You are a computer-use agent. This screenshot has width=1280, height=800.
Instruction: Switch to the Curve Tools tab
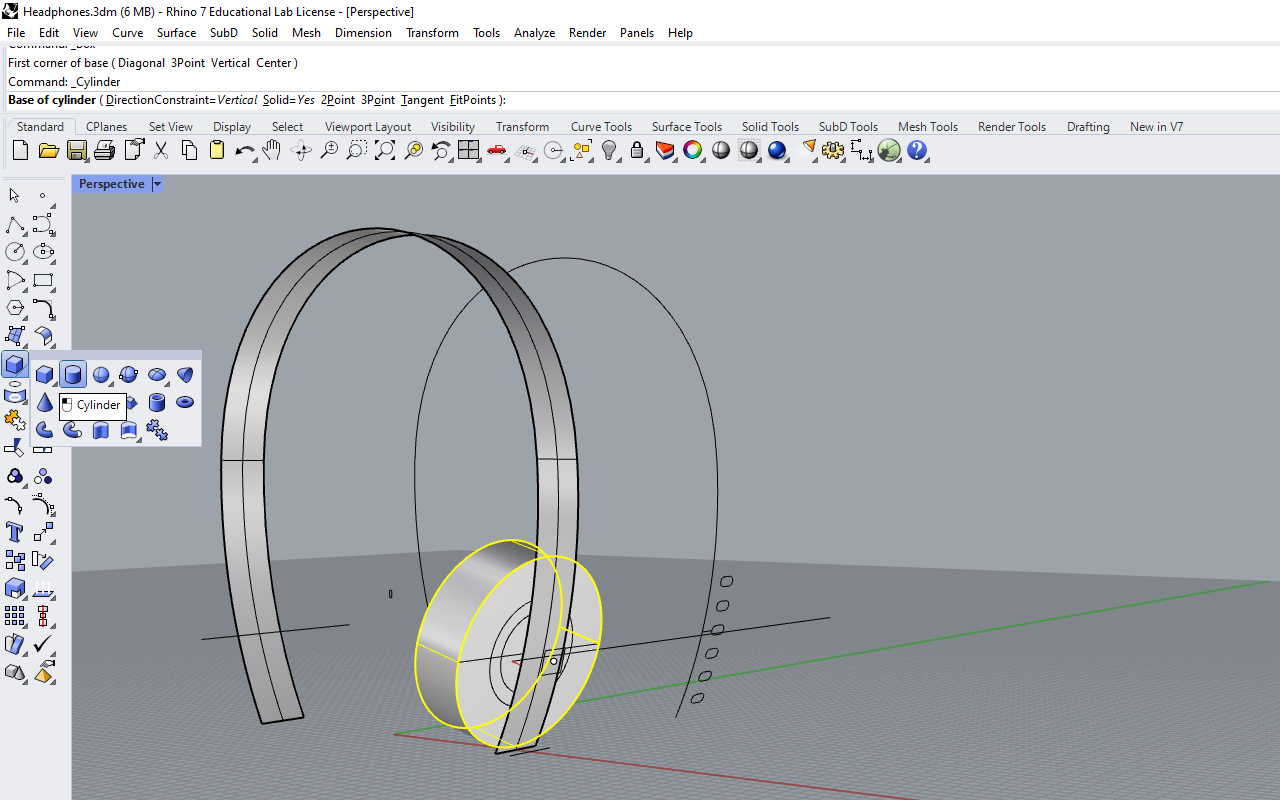[x=602, y=127]
